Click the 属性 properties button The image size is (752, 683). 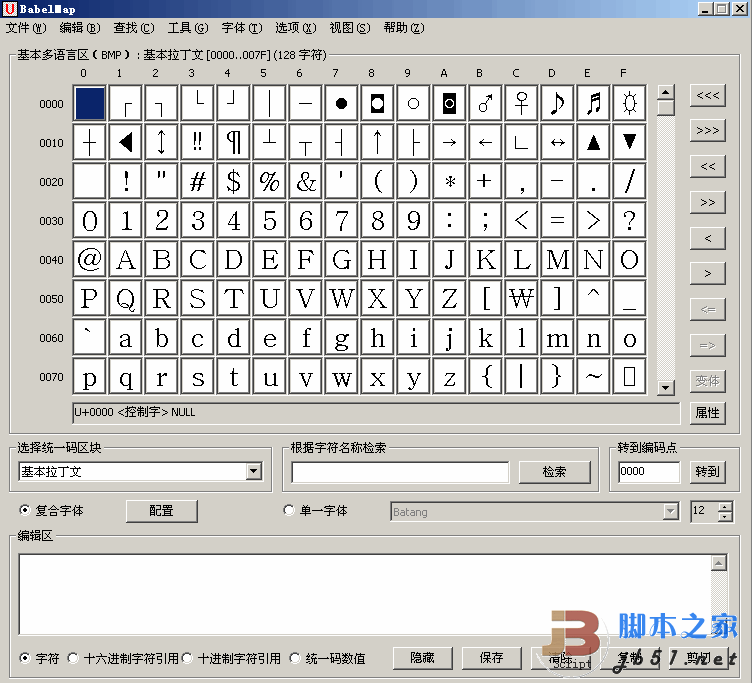click(707, 413)
